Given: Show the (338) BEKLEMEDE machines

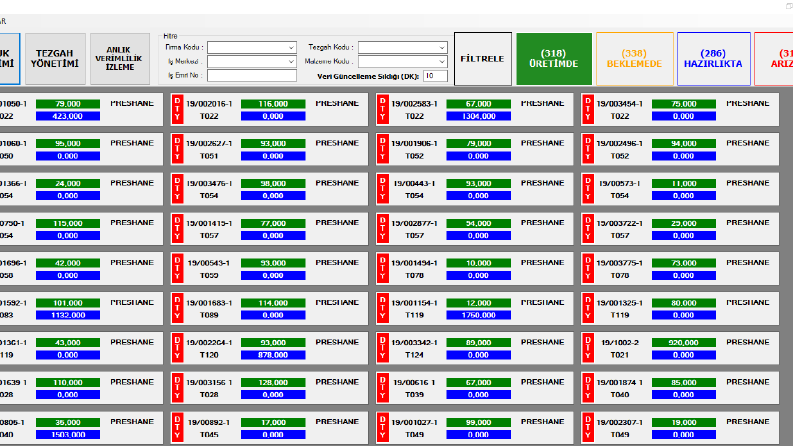Looking at the screenshot, I should [634, 59].
